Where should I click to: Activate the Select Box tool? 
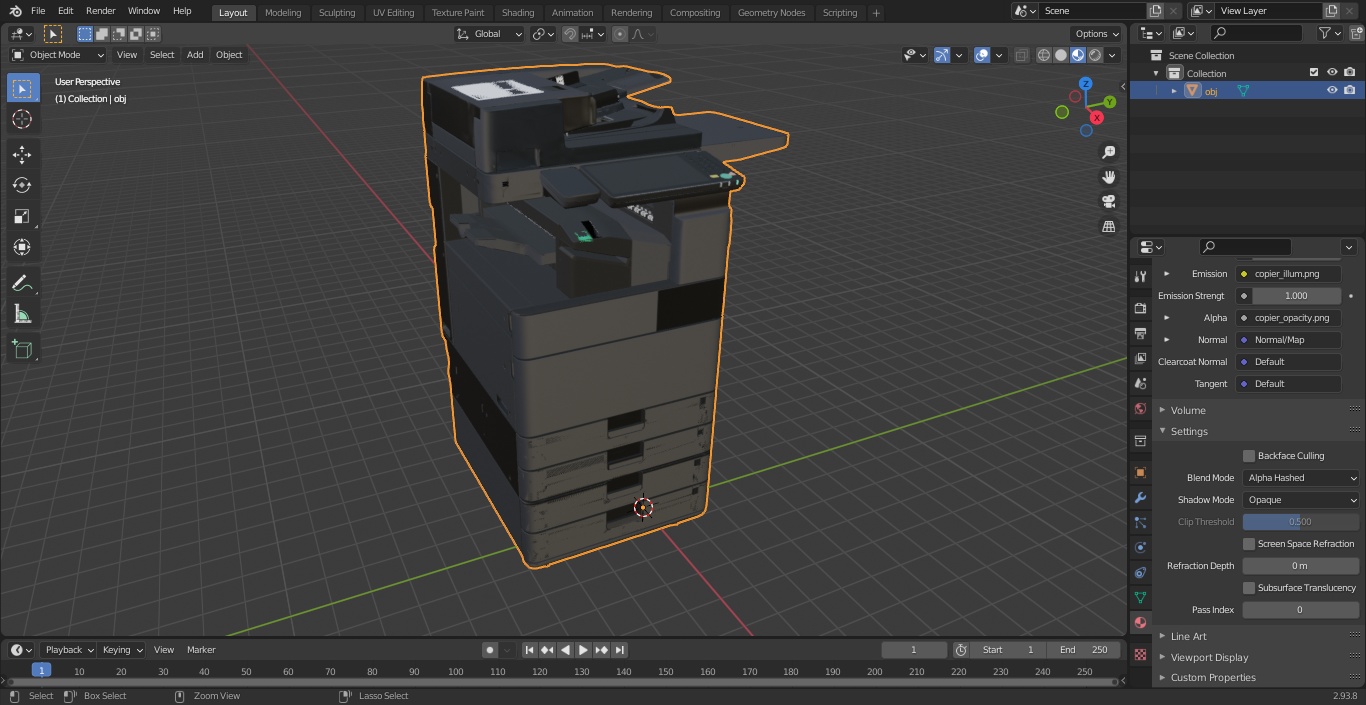22,88
